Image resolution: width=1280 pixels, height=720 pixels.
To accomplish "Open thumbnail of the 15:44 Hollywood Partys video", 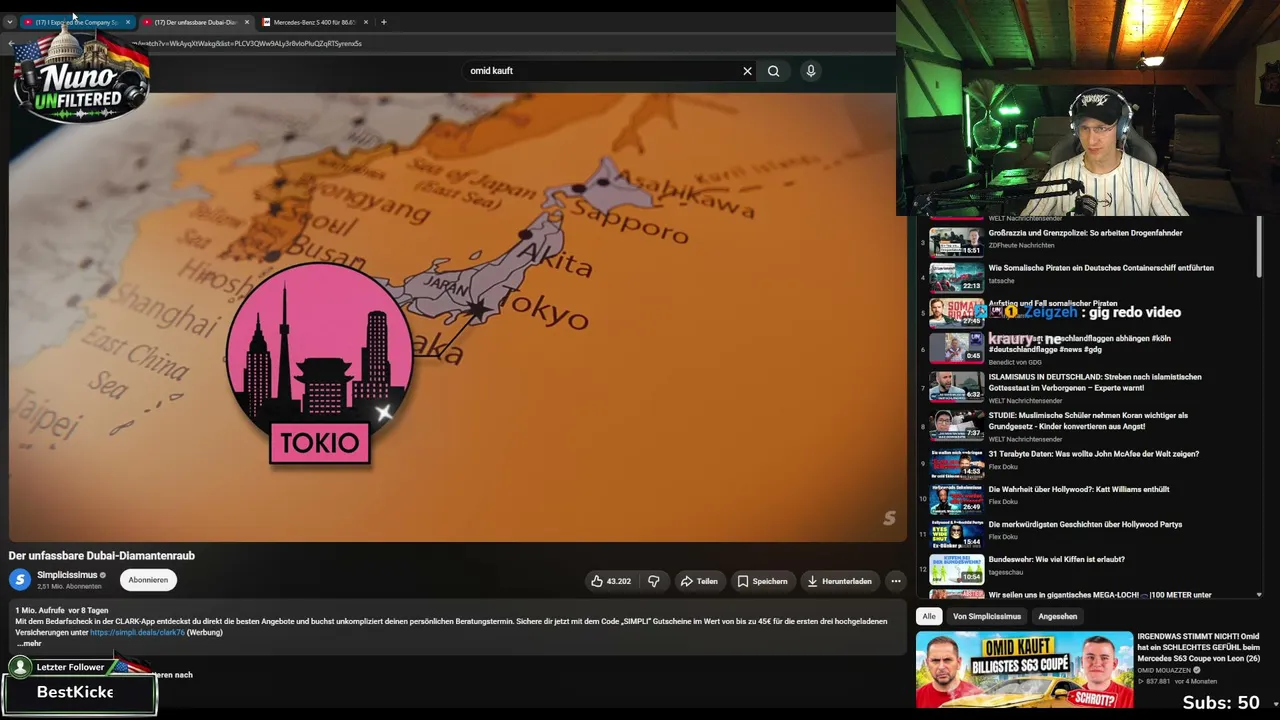I will [x=957, y=534].
